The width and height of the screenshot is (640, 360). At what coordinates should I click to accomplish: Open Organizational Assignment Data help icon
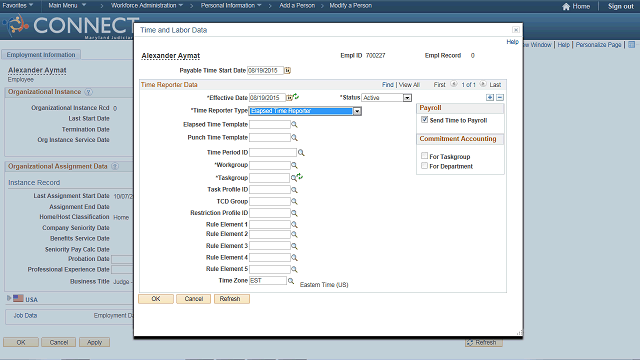(x=115, y=167)
